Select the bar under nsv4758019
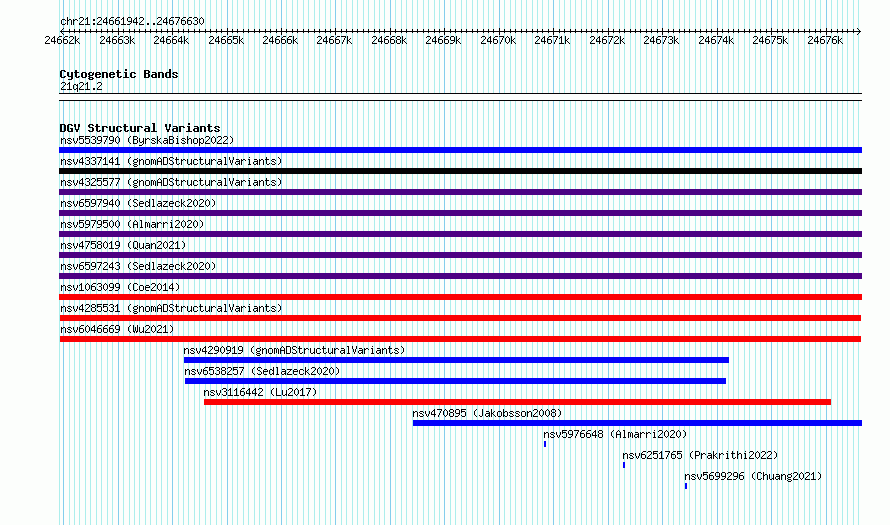 [460, 255]
